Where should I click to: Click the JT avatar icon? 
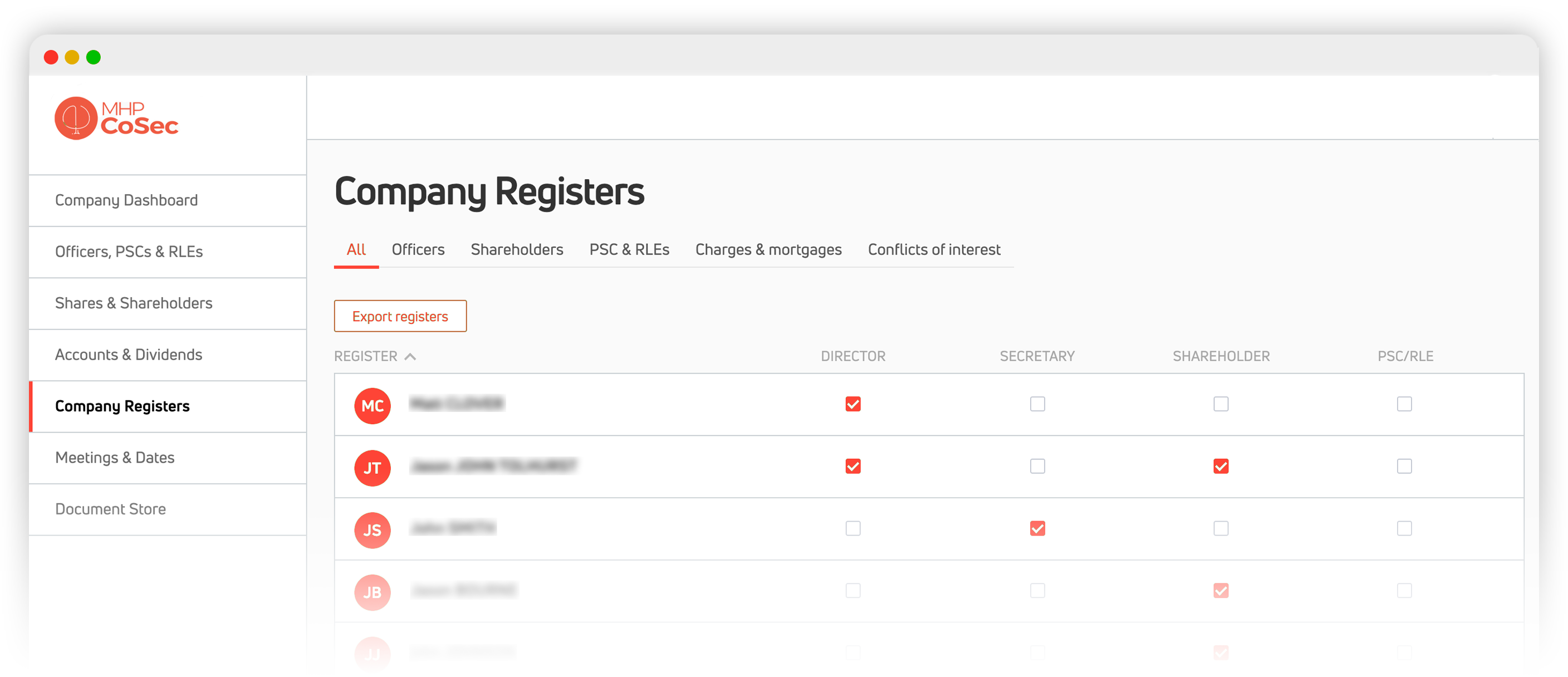click(x=372, y=468)
